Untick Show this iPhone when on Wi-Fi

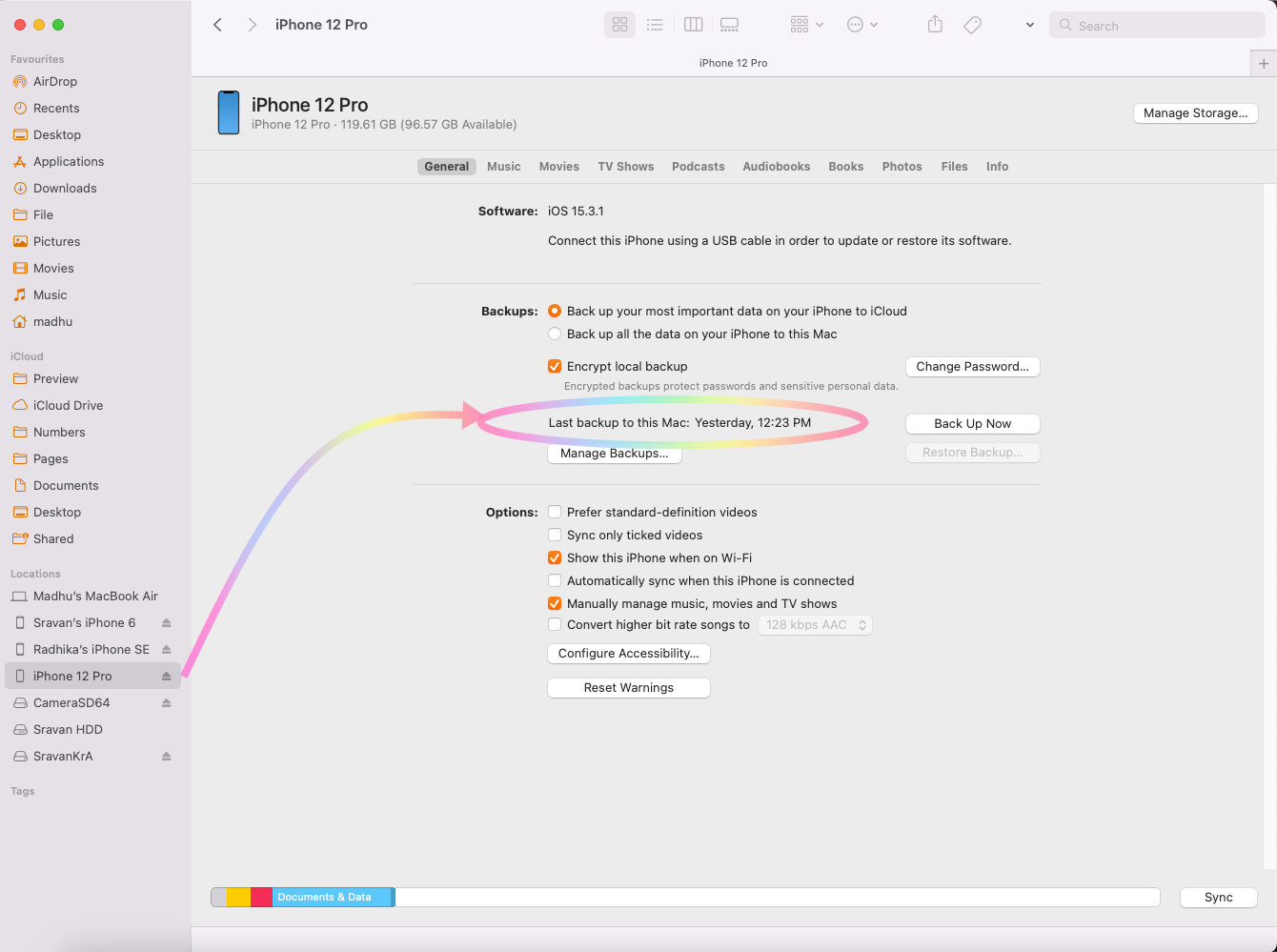tap(555, 557)
